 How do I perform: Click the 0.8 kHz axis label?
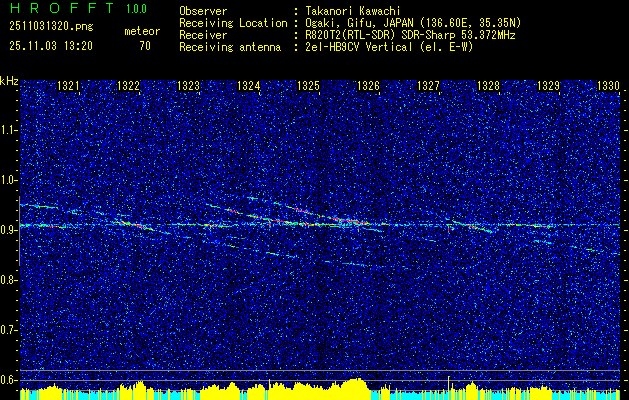tap(8, 280)
